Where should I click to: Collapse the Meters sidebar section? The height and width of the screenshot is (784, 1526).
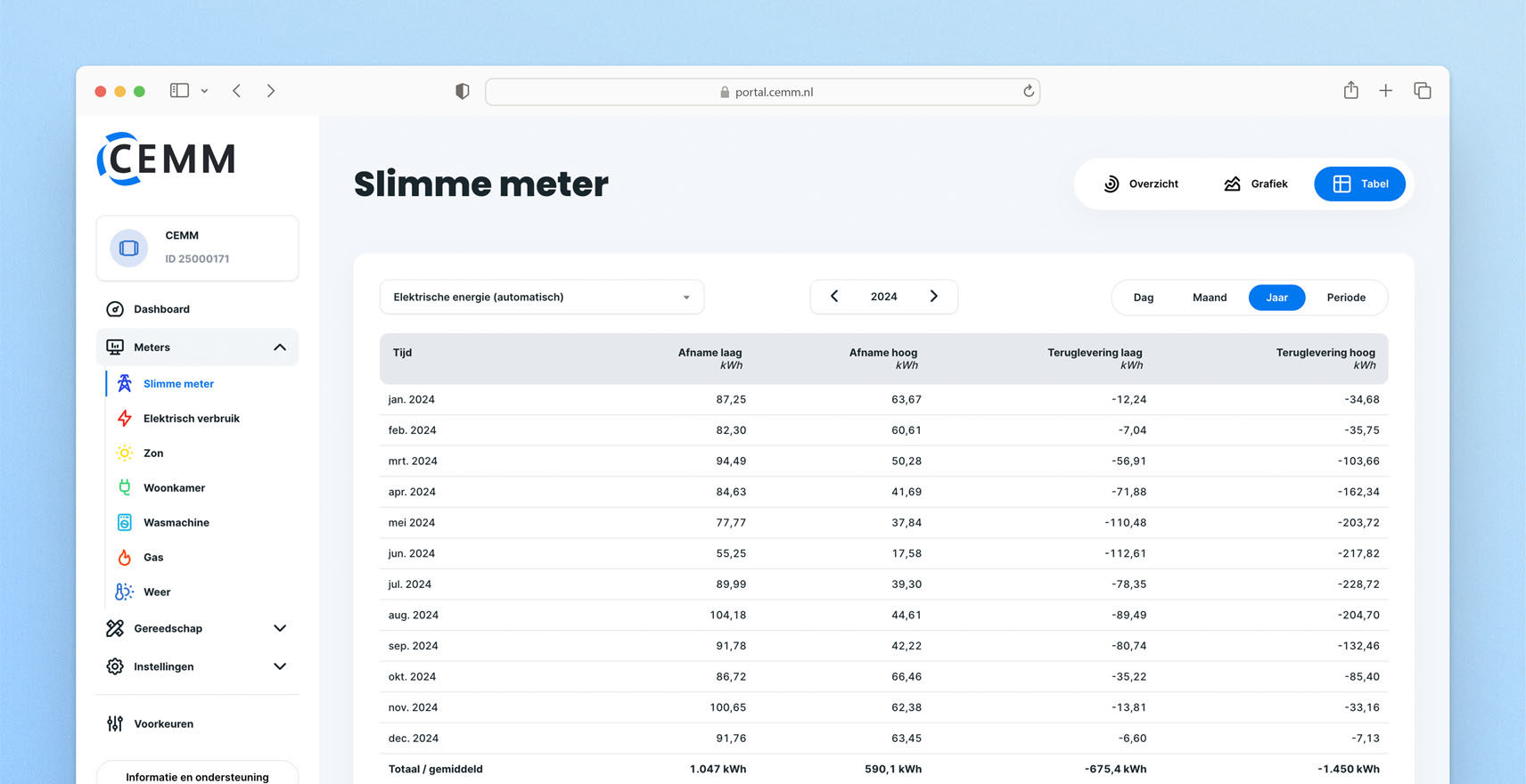(x=279, y=347)
